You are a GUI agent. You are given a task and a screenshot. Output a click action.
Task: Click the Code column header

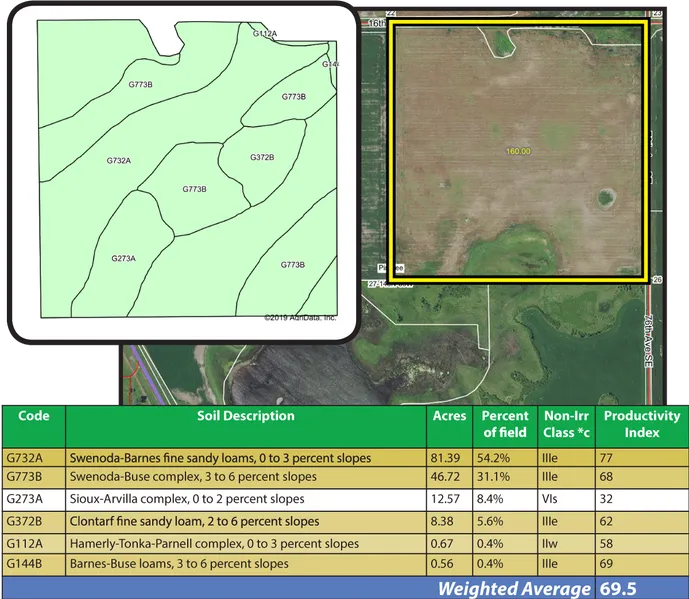(x=20, y=416)
